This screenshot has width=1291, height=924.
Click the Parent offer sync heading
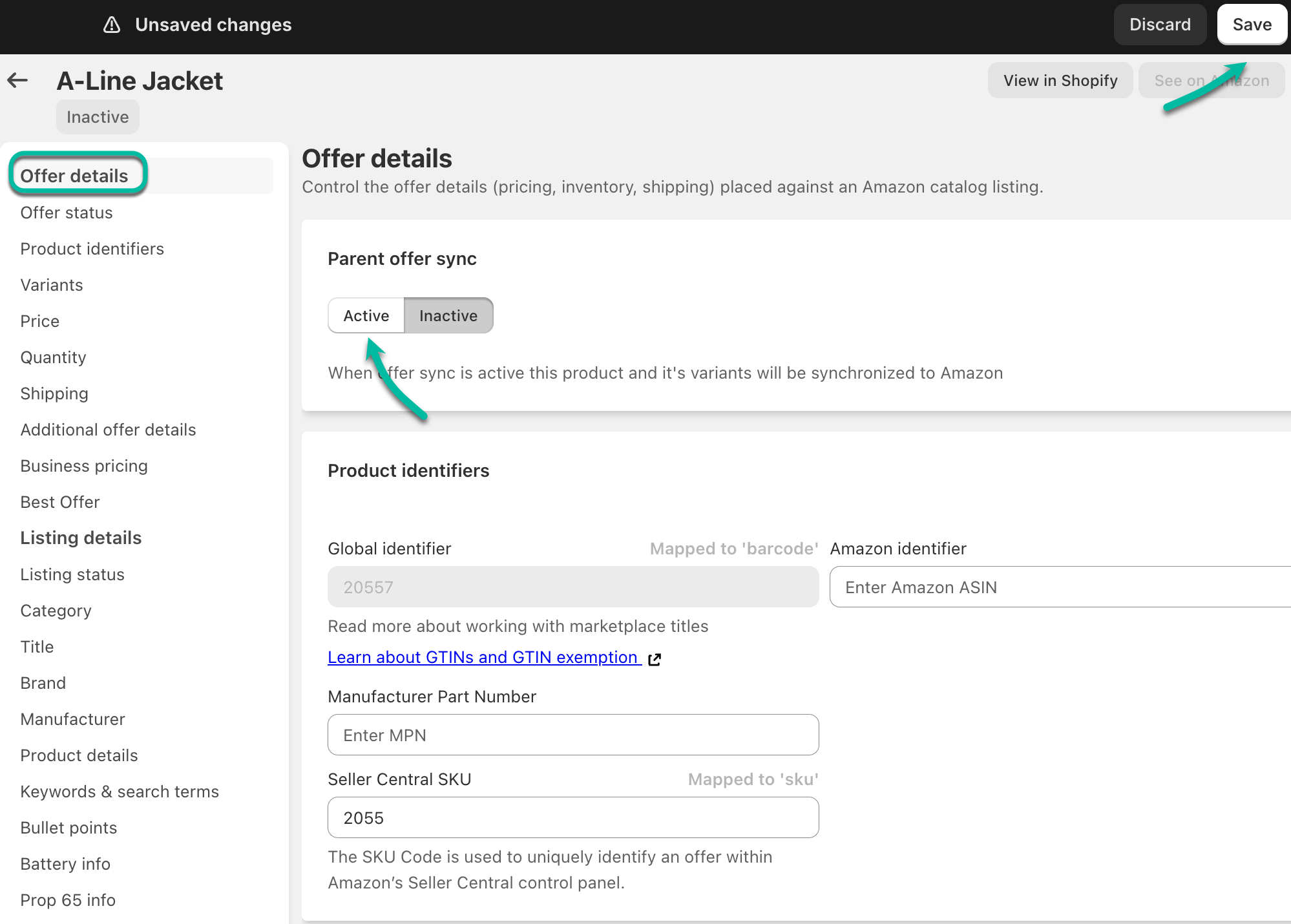[402, 258]
